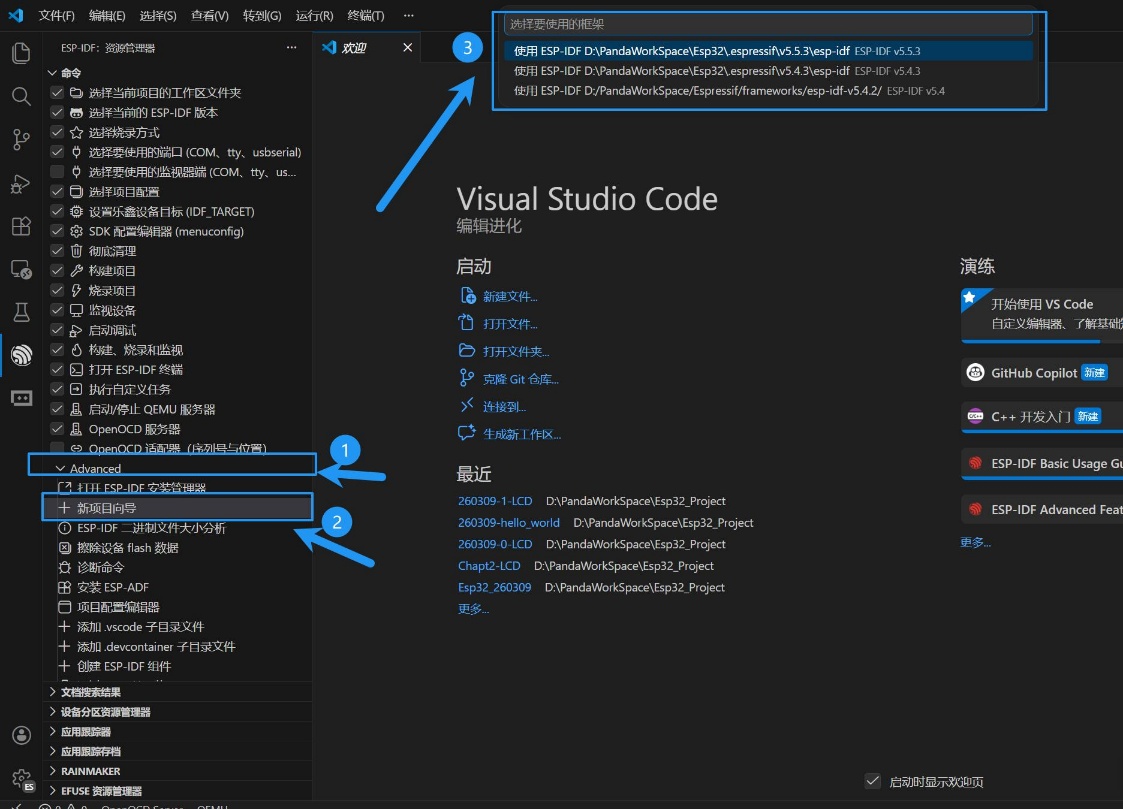The width and height of the screenshot is (1123, 809).
Task: Open the 选择(S) menu
Action: coord(158,16)
